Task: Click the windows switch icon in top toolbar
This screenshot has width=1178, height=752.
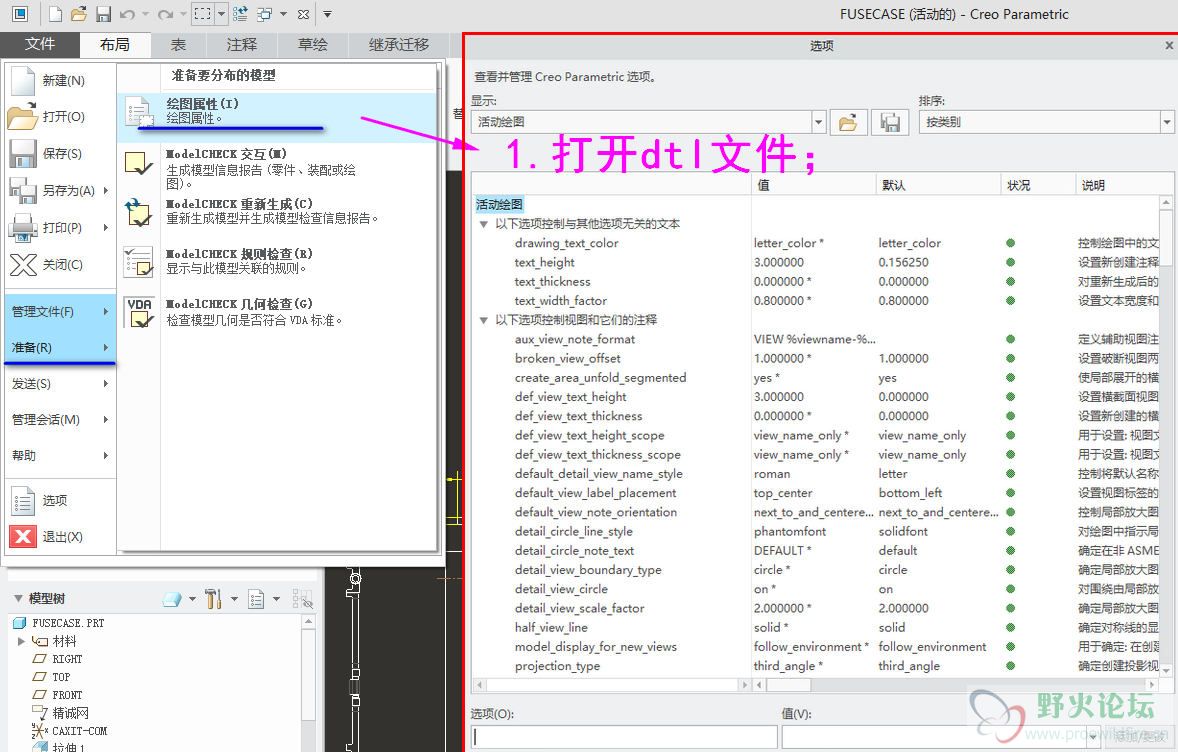Action: click(264, 14)
